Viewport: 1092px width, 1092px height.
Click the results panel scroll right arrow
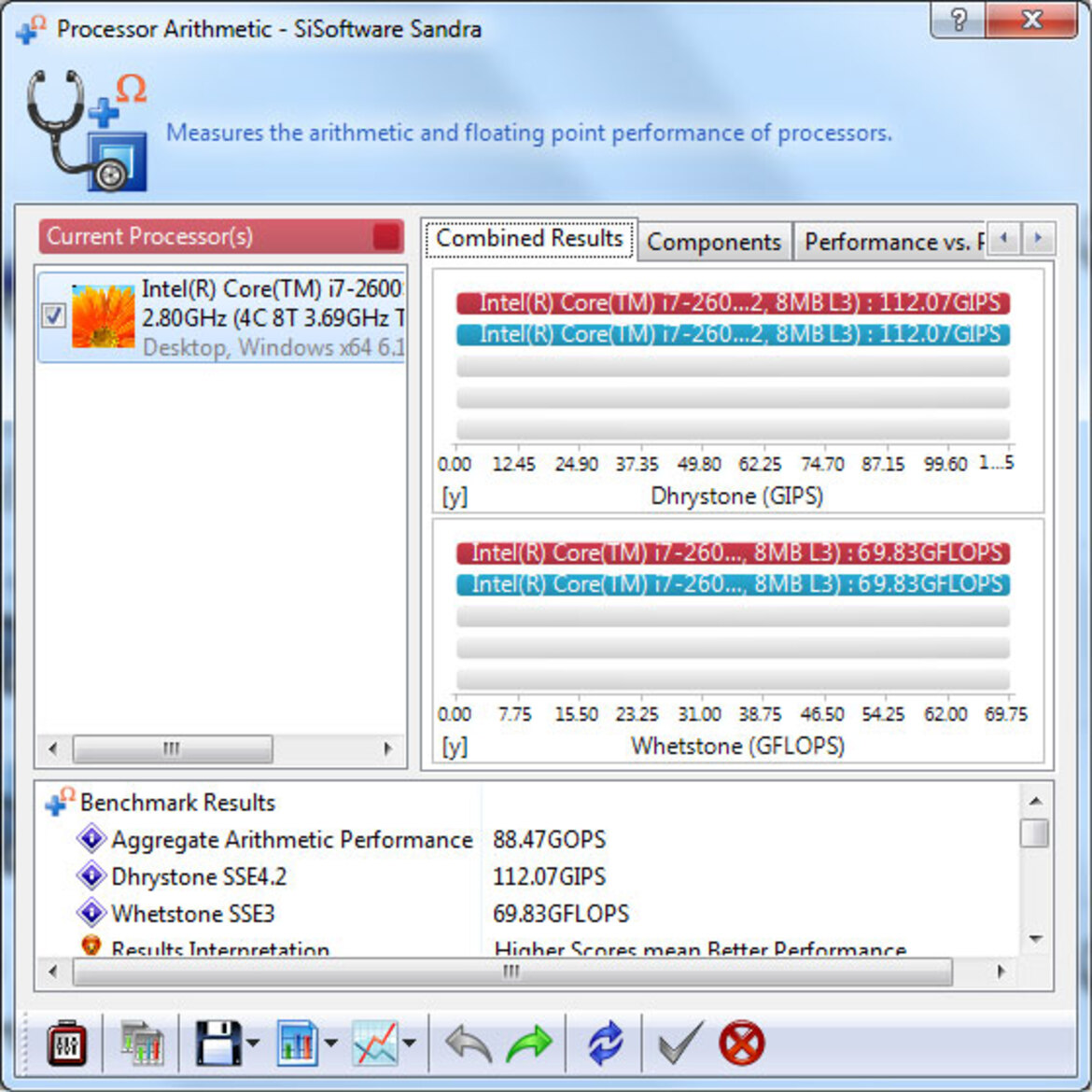[x=1001, y=972]
